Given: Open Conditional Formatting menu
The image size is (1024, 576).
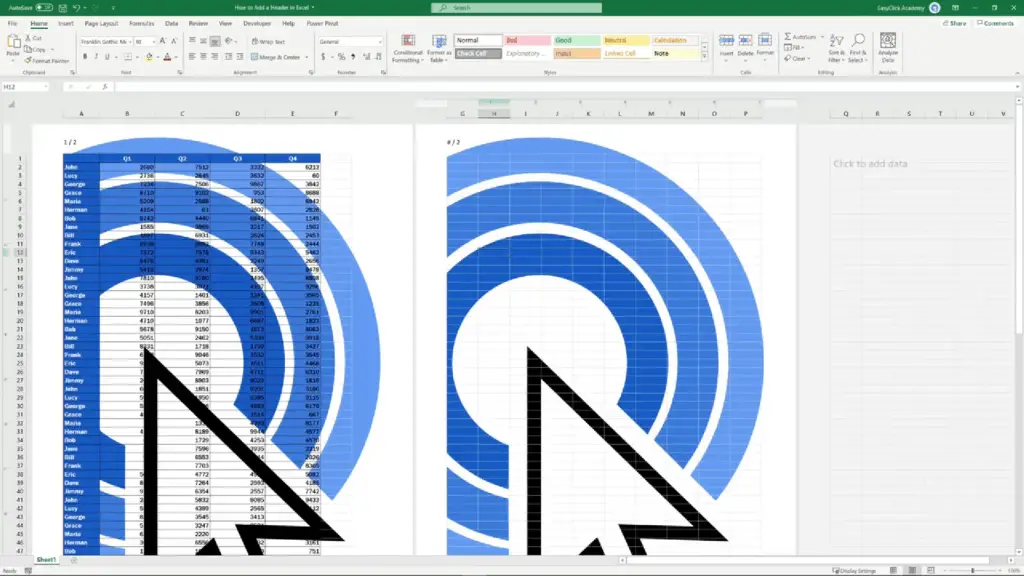Looking at the screenshot, I should [408, 49].
